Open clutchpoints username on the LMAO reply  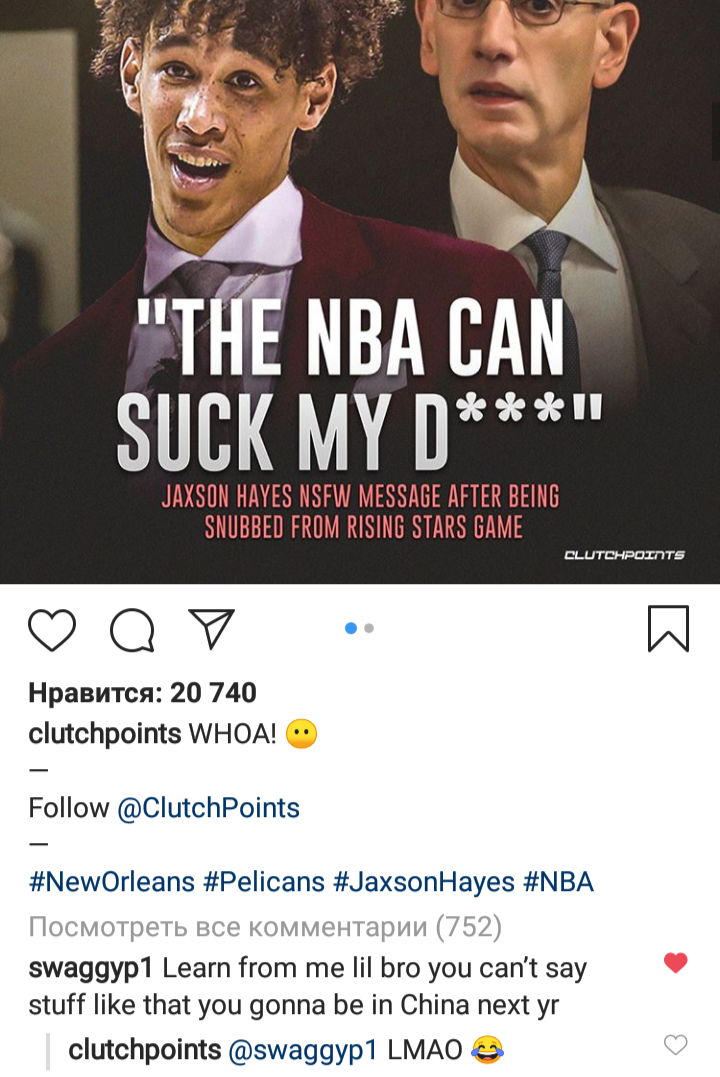144,1050
